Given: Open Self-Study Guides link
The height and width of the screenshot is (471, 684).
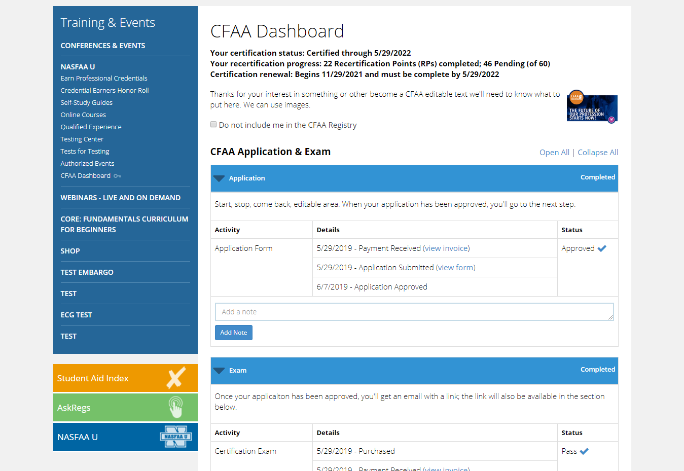Looking at the screenshot, I should coord(86,102).
